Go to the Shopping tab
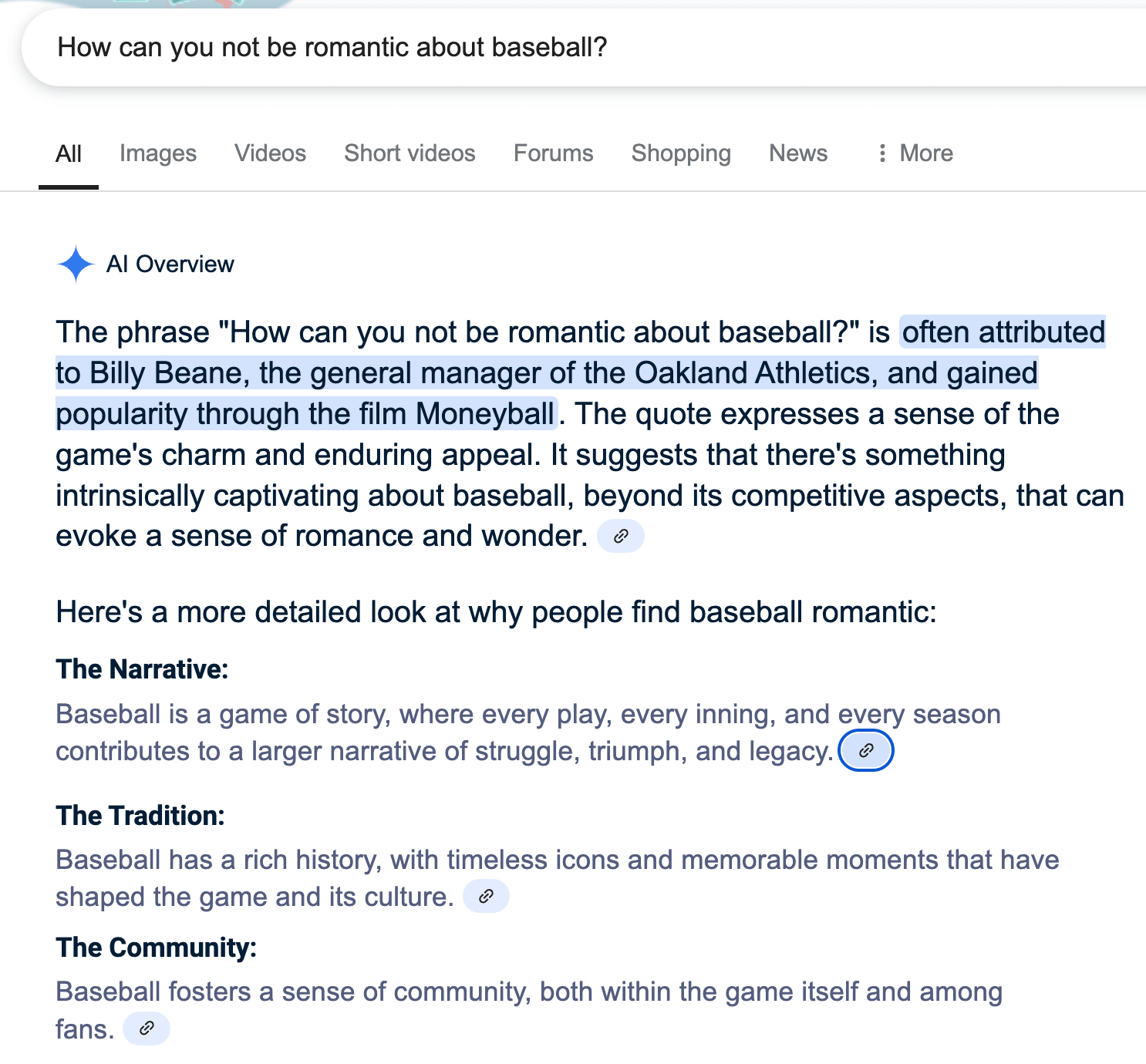The image size is (1146, 1064). [681, 153]
